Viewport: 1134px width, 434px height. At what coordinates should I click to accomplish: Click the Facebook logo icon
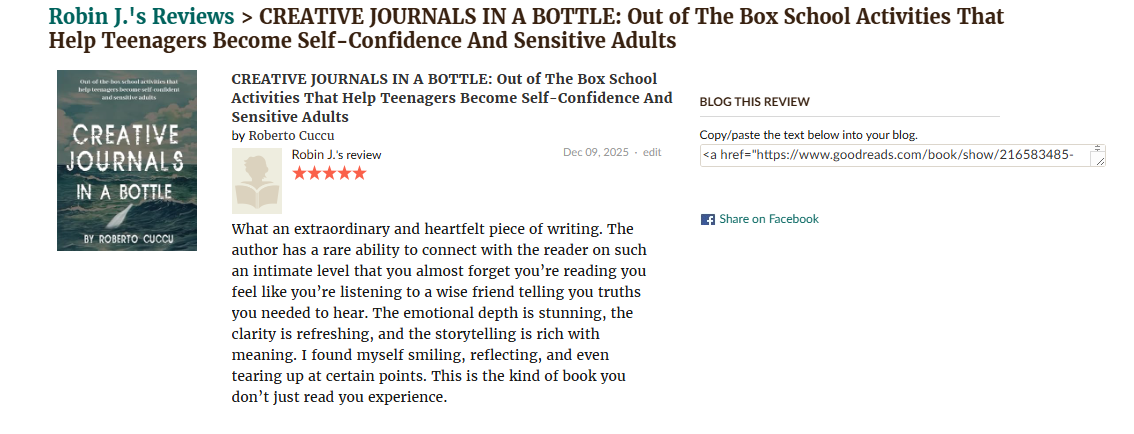click(x=707, y=220)
